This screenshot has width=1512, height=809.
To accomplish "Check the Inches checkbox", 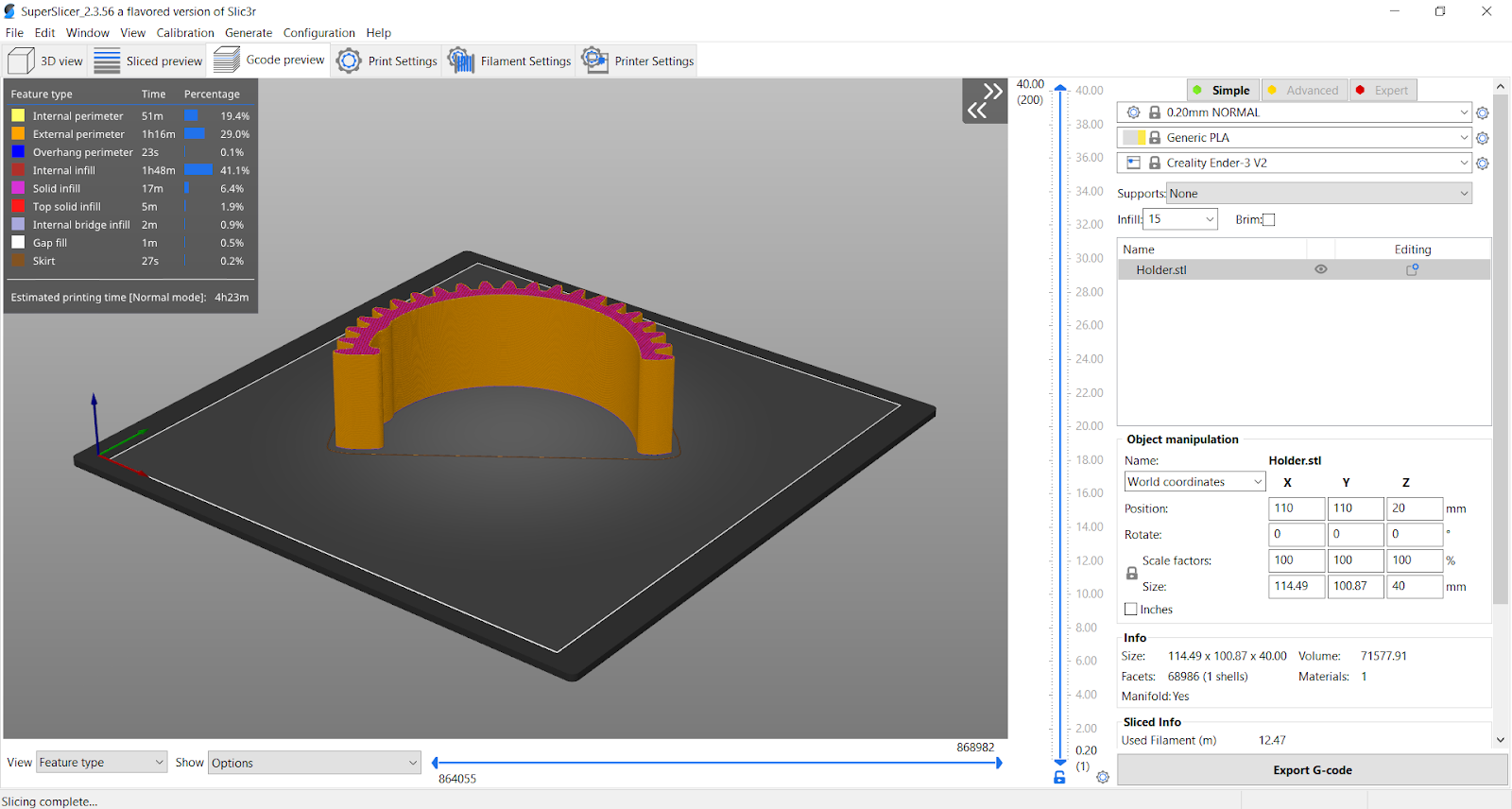I will [1131, 610].
